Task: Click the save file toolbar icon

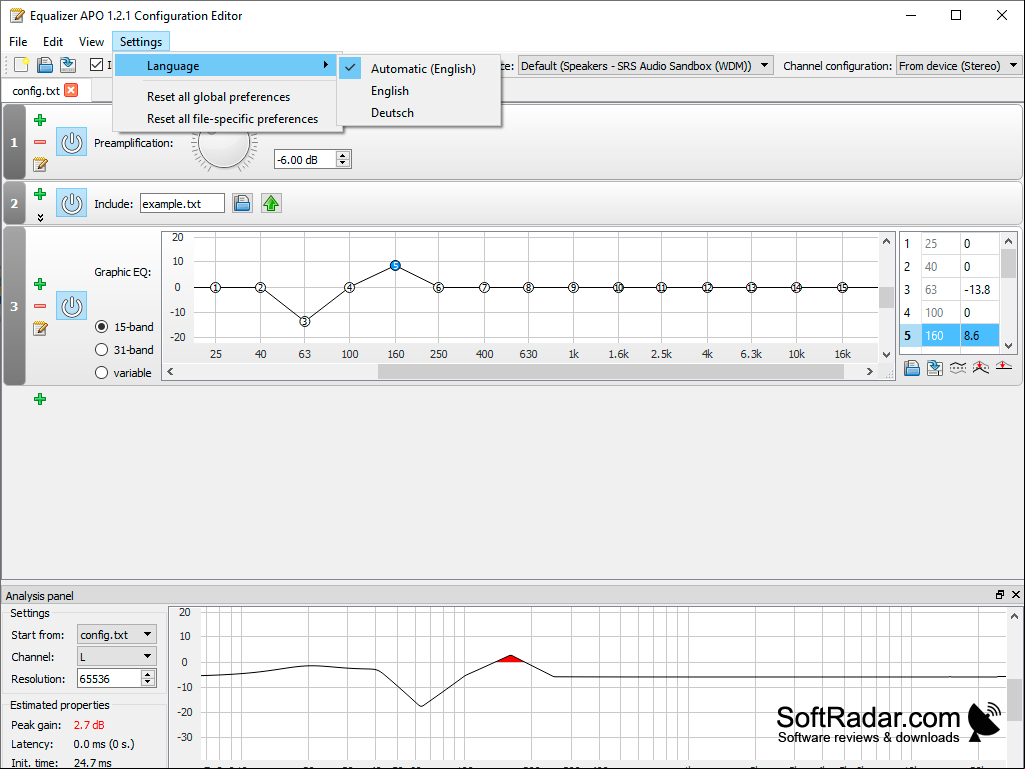Action: 67,65
